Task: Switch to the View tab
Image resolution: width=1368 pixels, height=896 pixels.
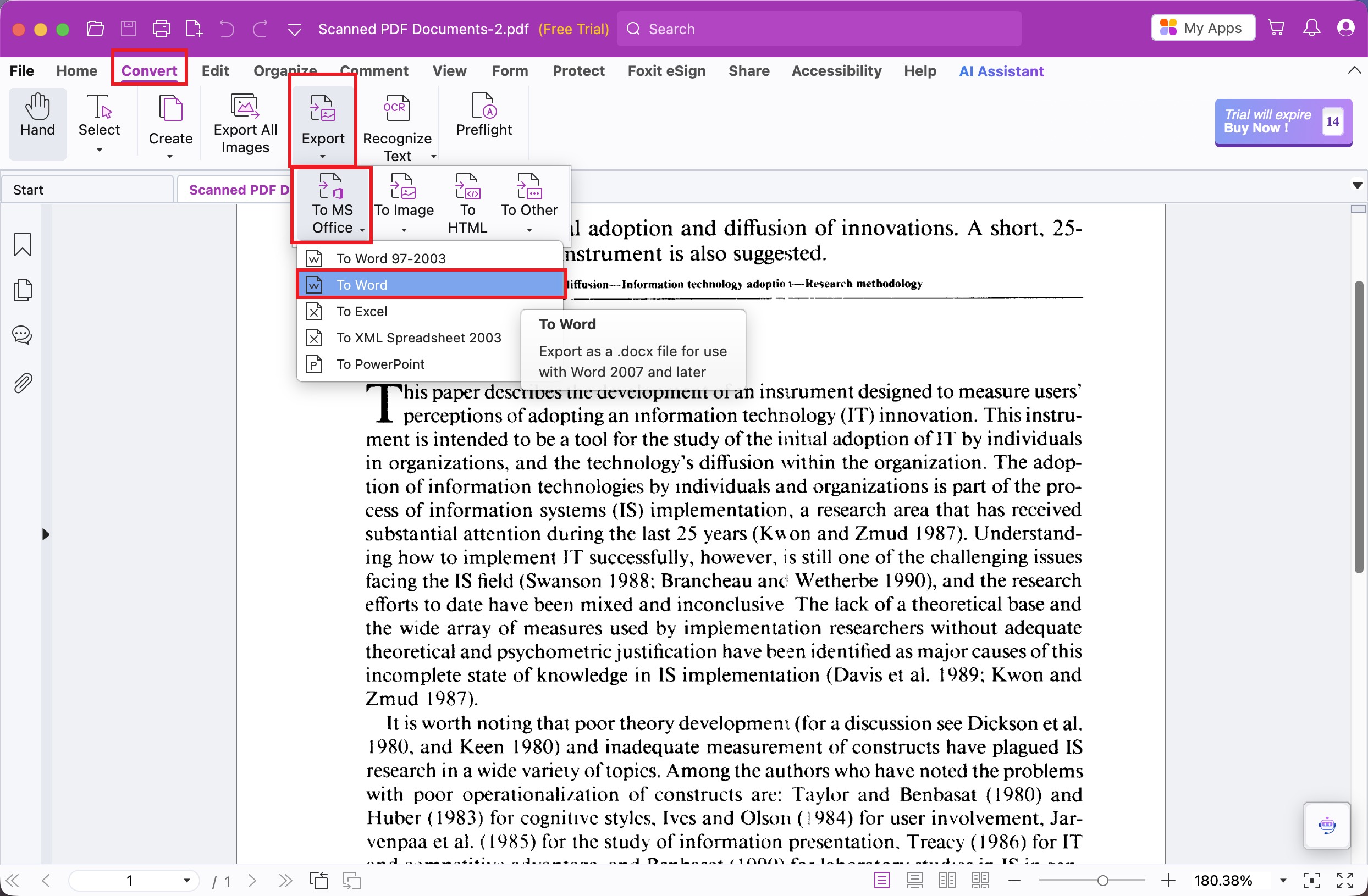Action: 449,71
